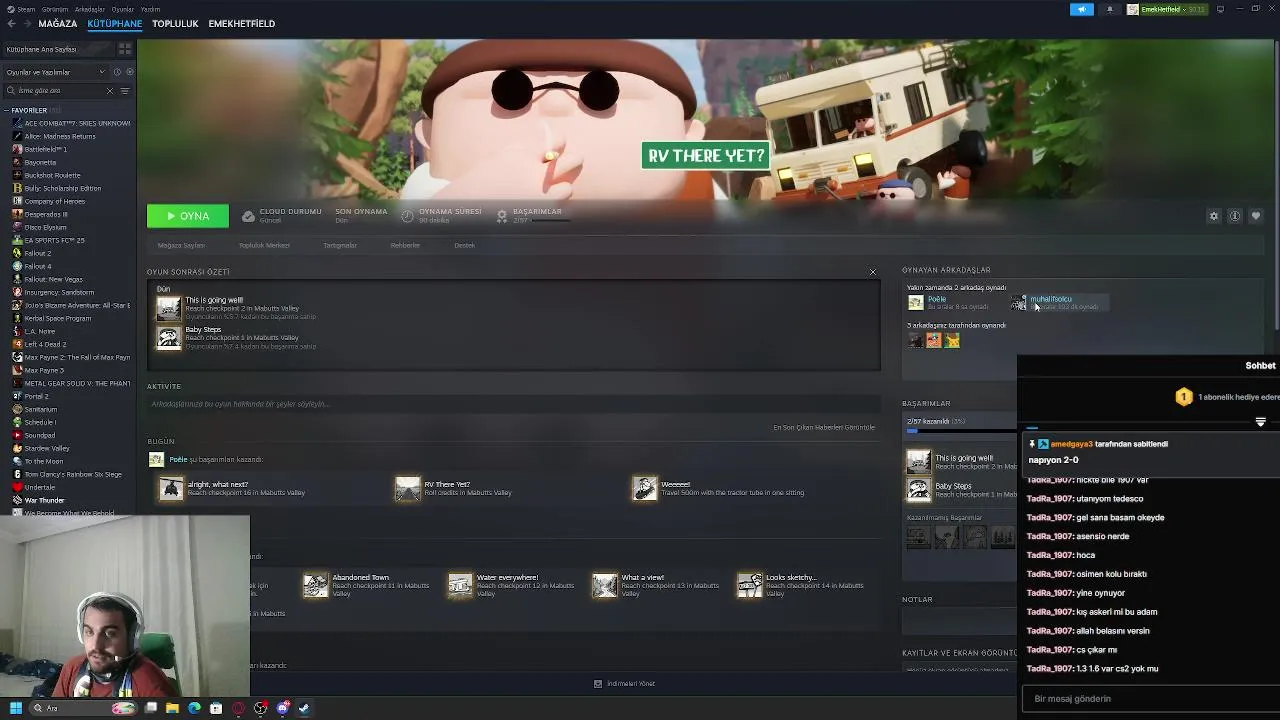Collapse the FAVORİLER category
Viewport: 1280px width, 720px height.
[7, 110]
